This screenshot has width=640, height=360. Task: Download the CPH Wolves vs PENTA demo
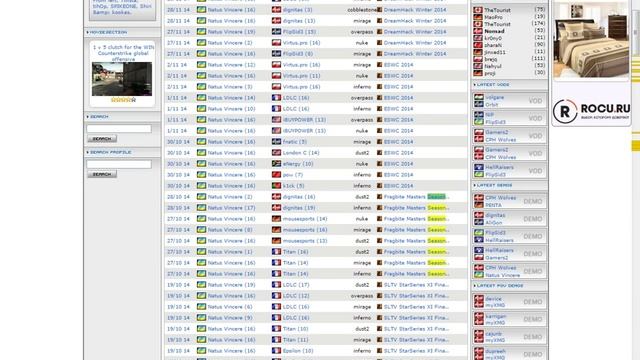click(x=533, y=201)
